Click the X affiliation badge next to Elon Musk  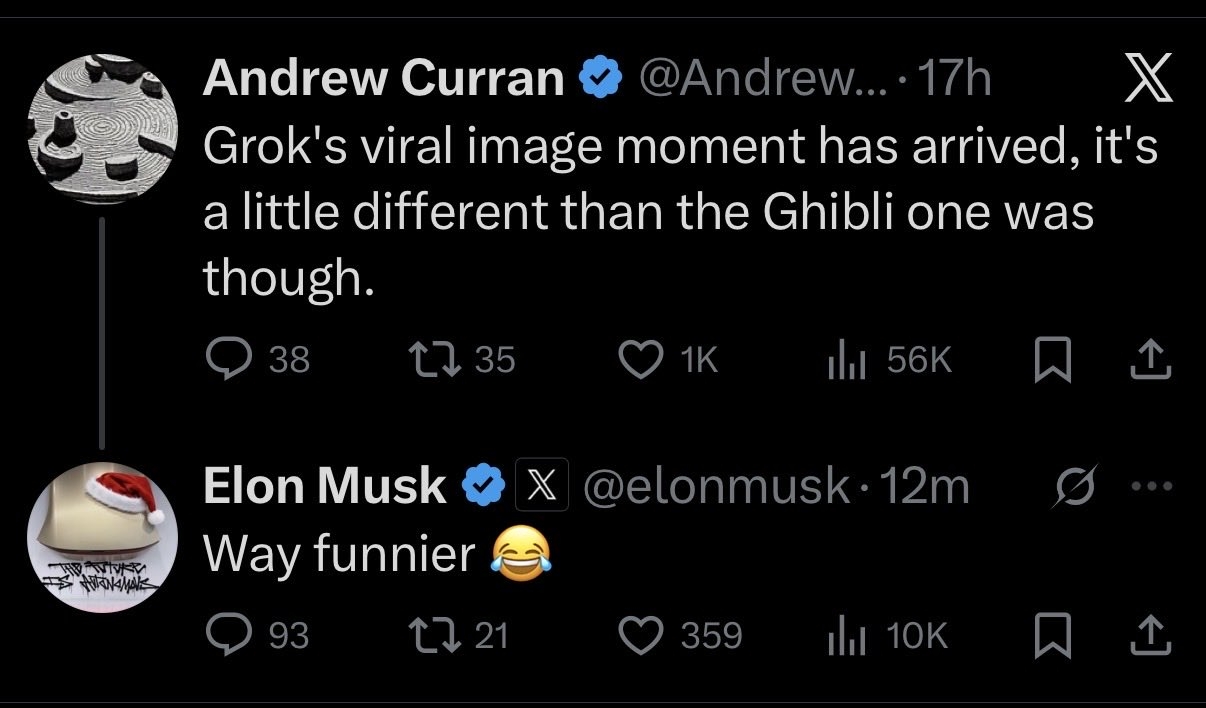click(x=541, y=487)
